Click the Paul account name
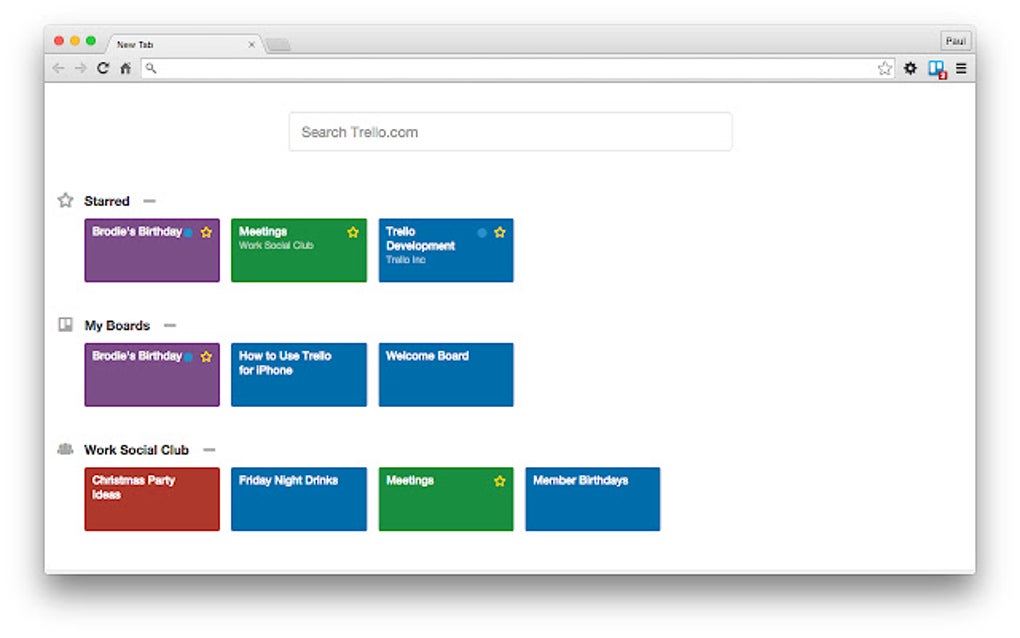 click(x=955, y=40)
